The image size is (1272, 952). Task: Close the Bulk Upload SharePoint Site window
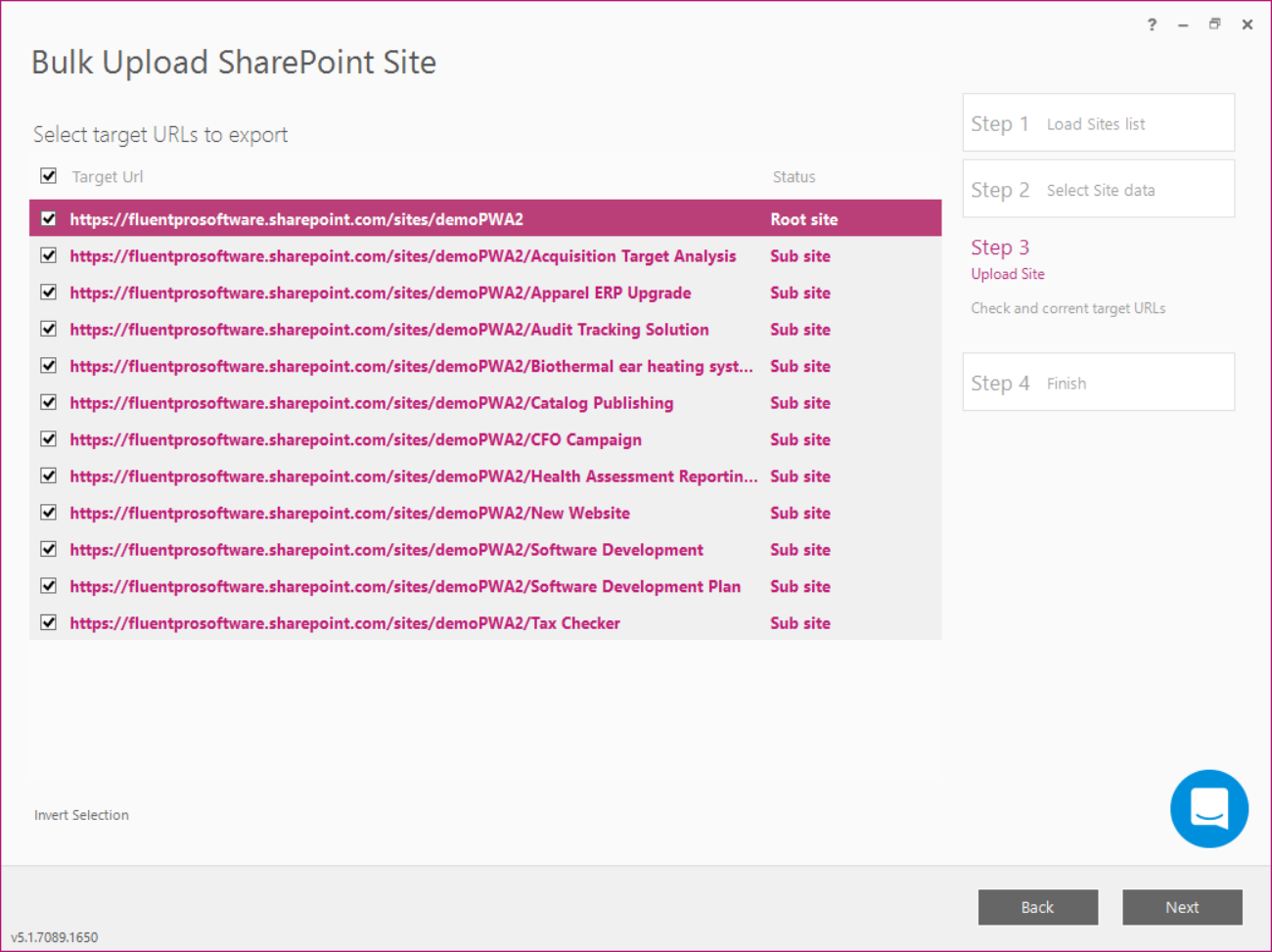(x=1247, y=24)
